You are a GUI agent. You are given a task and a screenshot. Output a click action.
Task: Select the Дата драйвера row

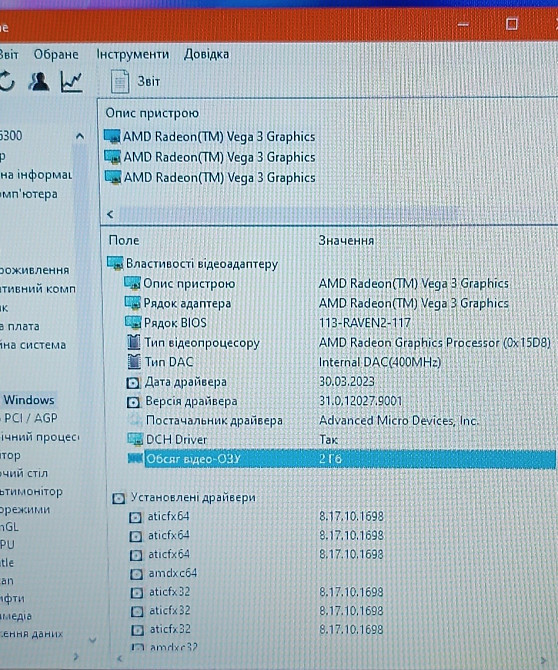pyautogui.click(x=250, y=382)
